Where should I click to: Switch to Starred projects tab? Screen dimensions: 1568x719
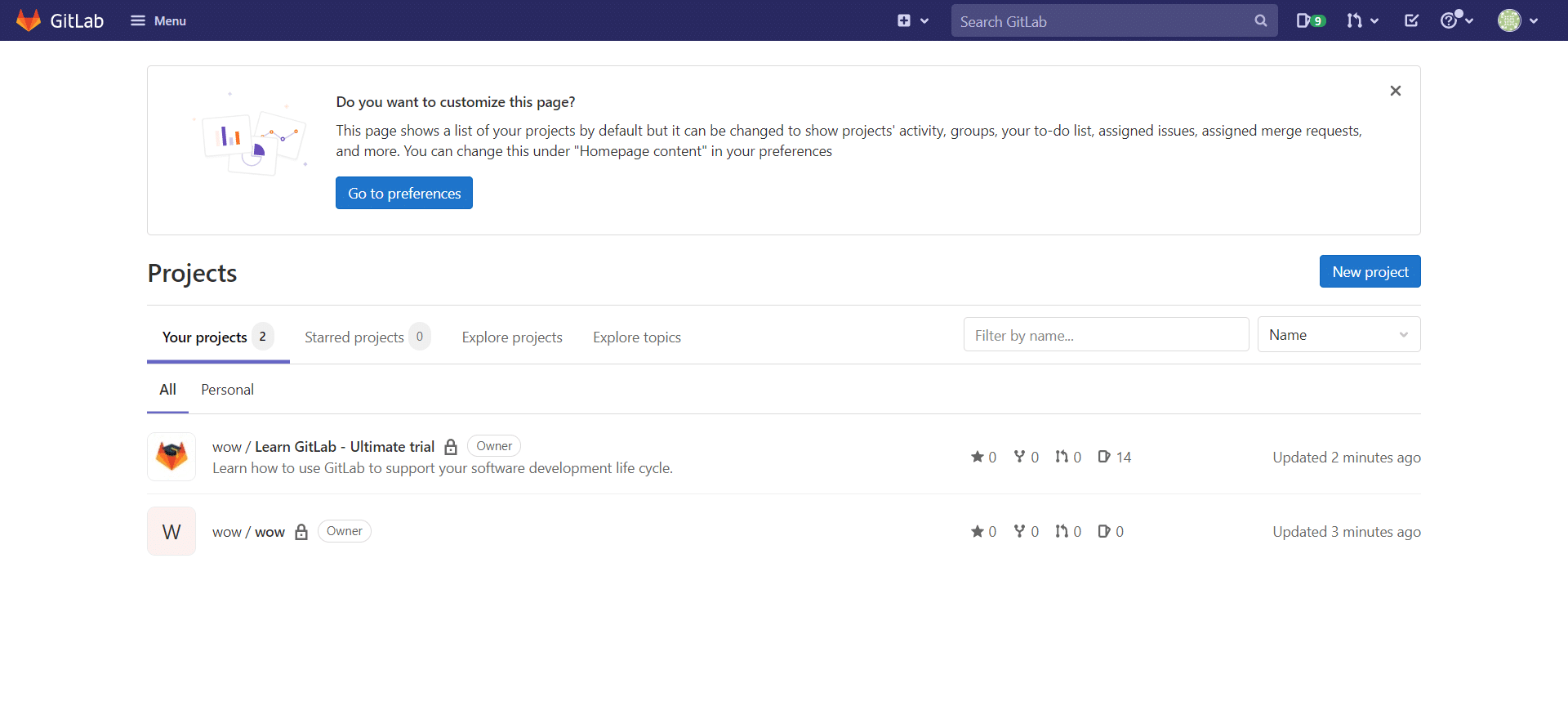[367, 337]
